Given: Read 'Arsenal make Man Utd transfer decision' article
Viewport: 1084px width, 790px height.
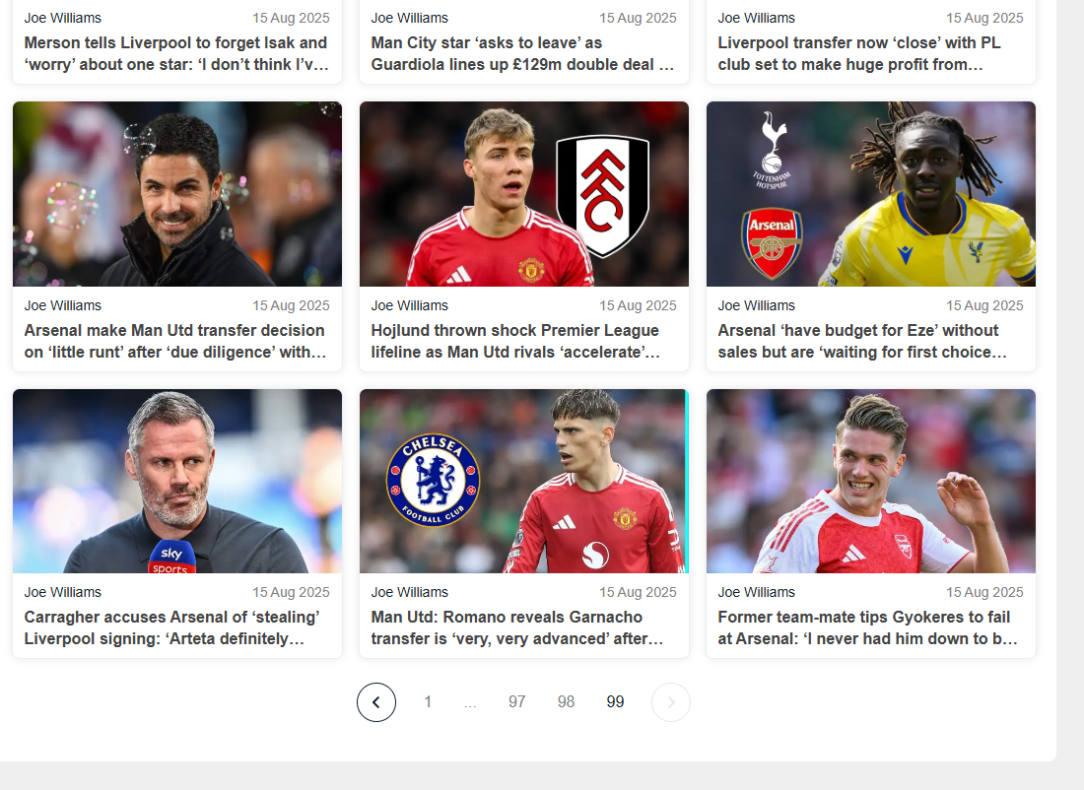Looking at the screenshot, I should click(x=175, y=341).
